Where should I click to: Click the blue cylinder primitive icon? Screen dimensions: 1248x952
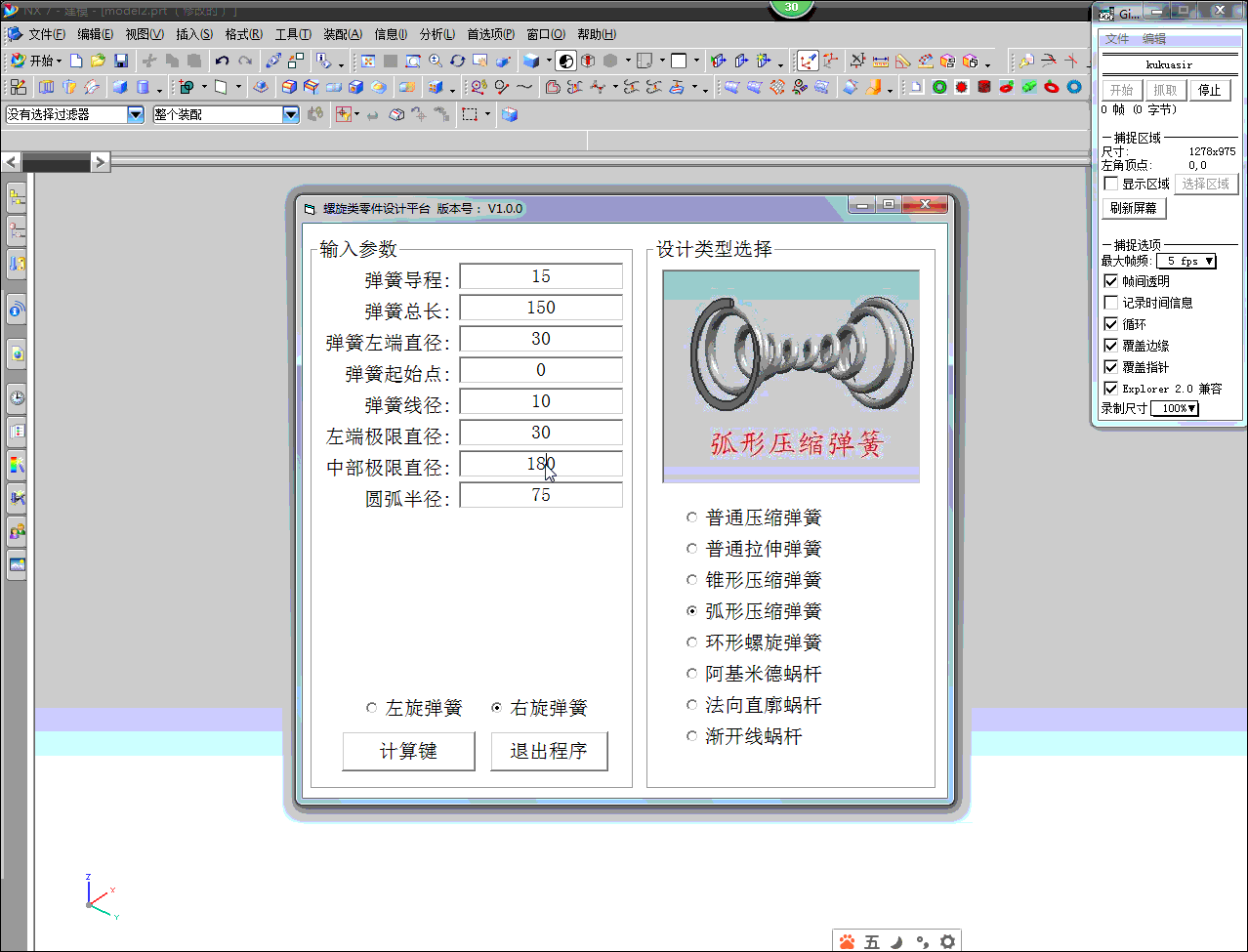click(x=143, y=87)
